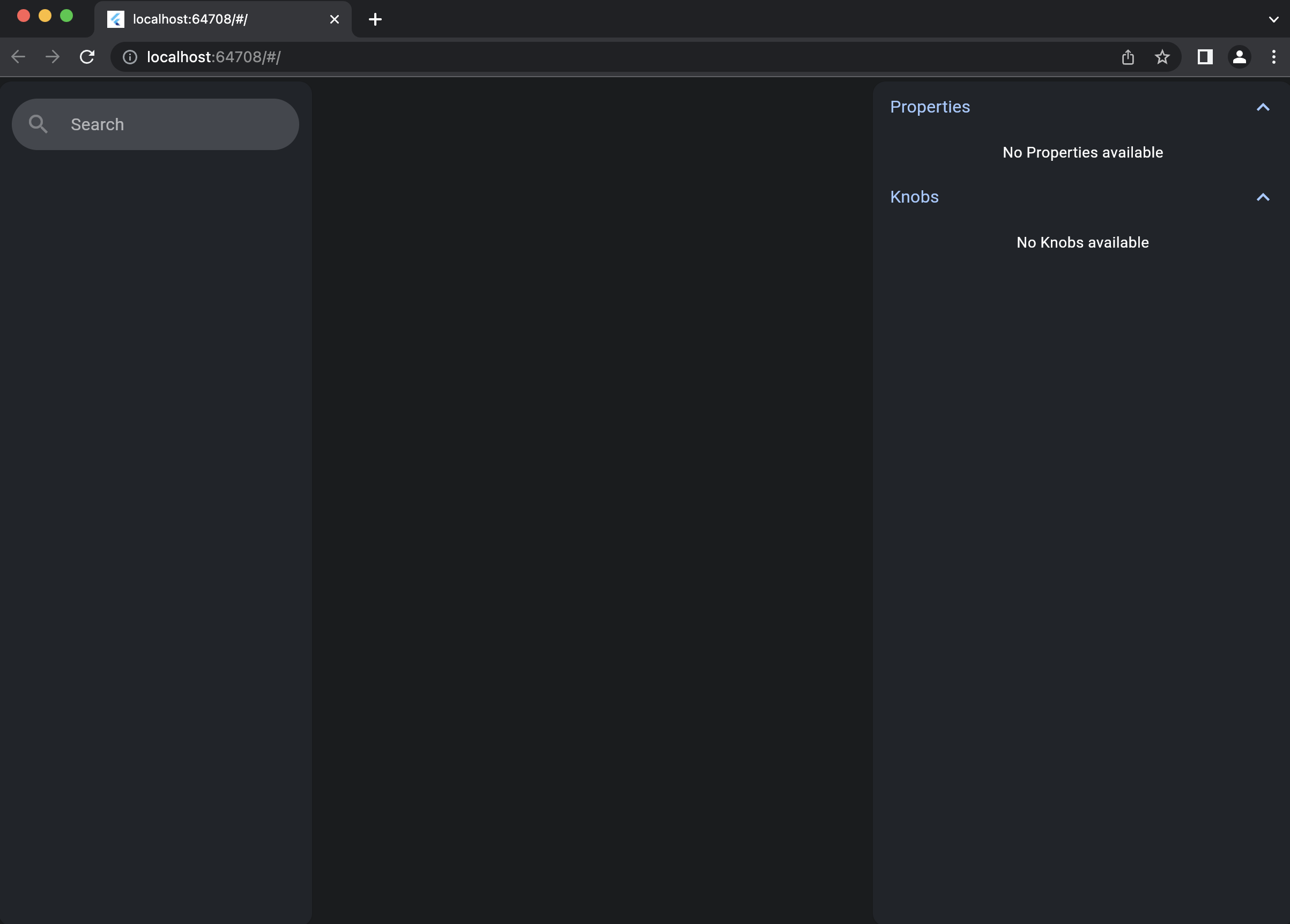Image resolution: width=1290 pixels, height=924 pixels.
Task: Click the Properties section header
Action: 930,107
